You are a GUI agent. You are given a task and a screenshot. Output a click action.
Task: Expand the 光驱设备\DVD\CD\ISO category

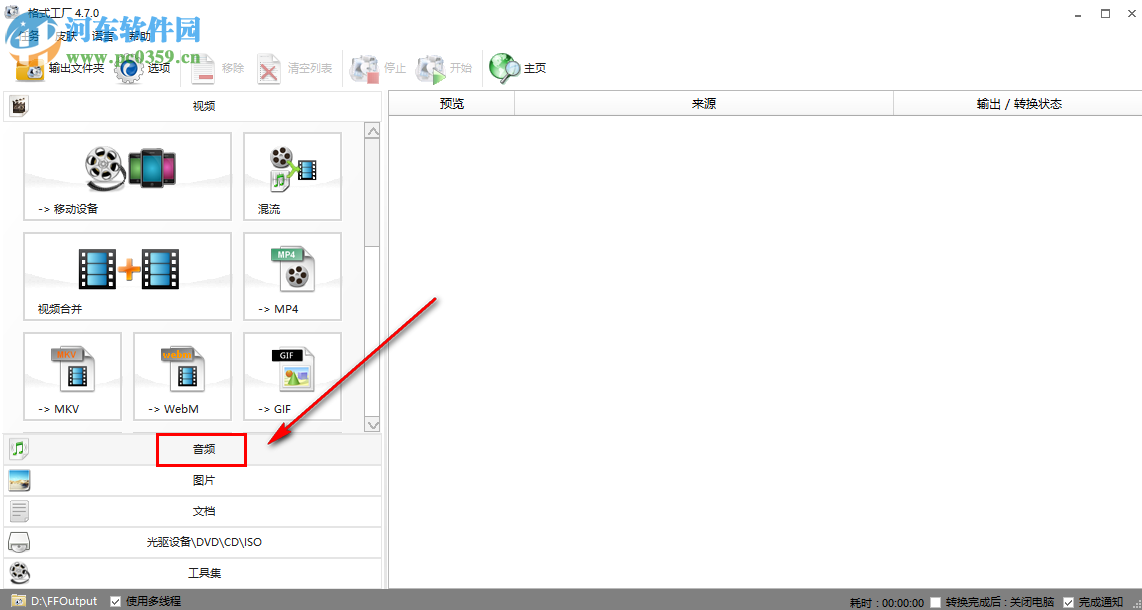pos(192,542)
